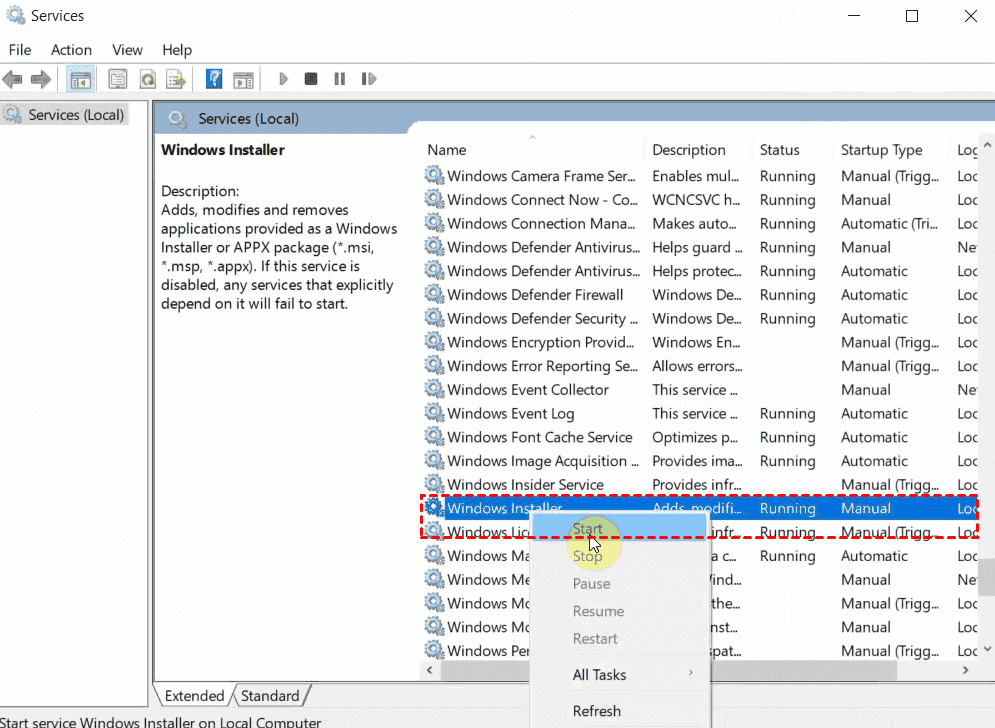
Task: Click the Back arrow toolbar icon
Action: pyautogui.click(x=13, y=79)
